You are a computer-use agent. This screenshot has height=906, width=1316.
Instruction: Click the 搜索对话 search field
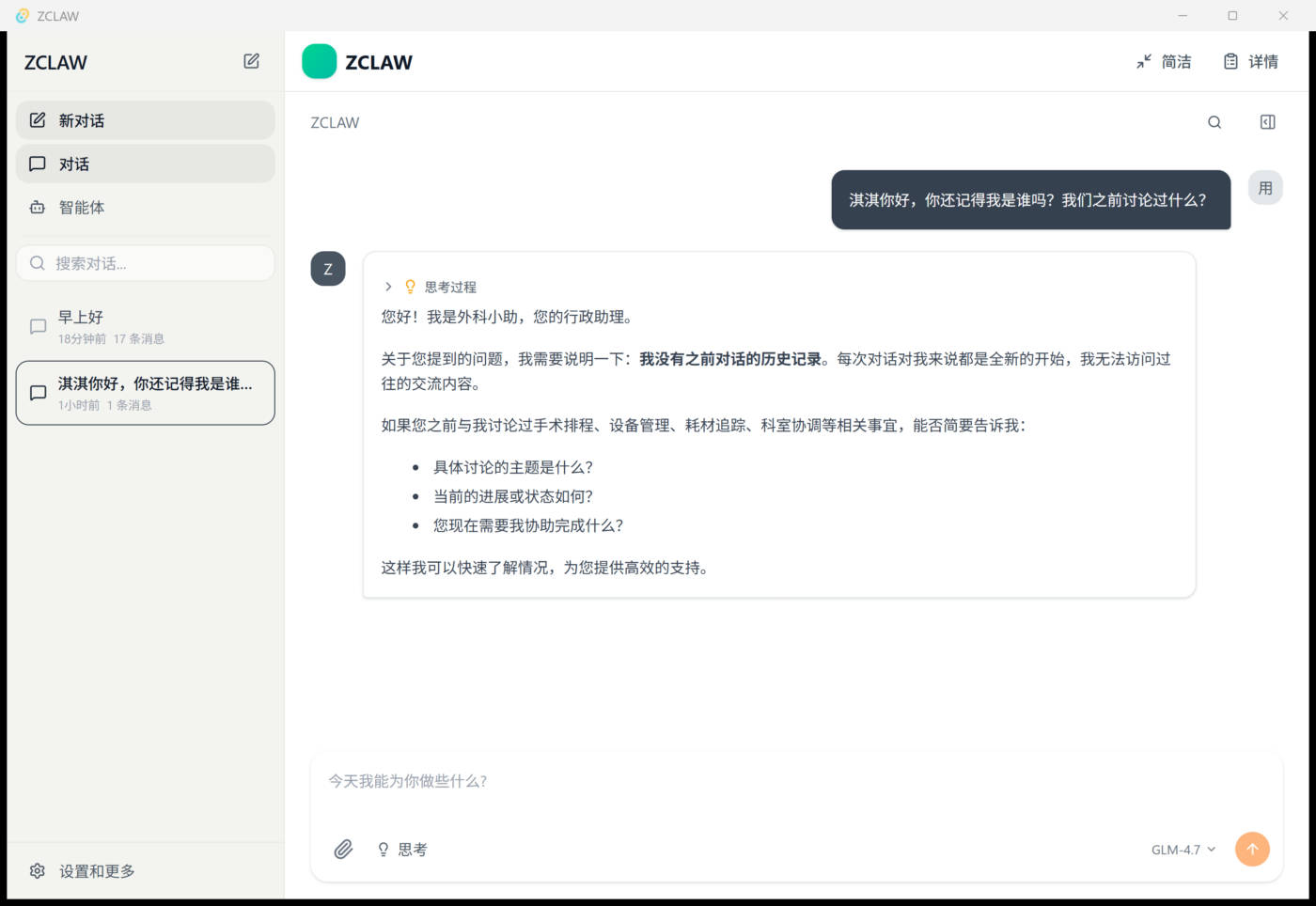pos(150,263)
